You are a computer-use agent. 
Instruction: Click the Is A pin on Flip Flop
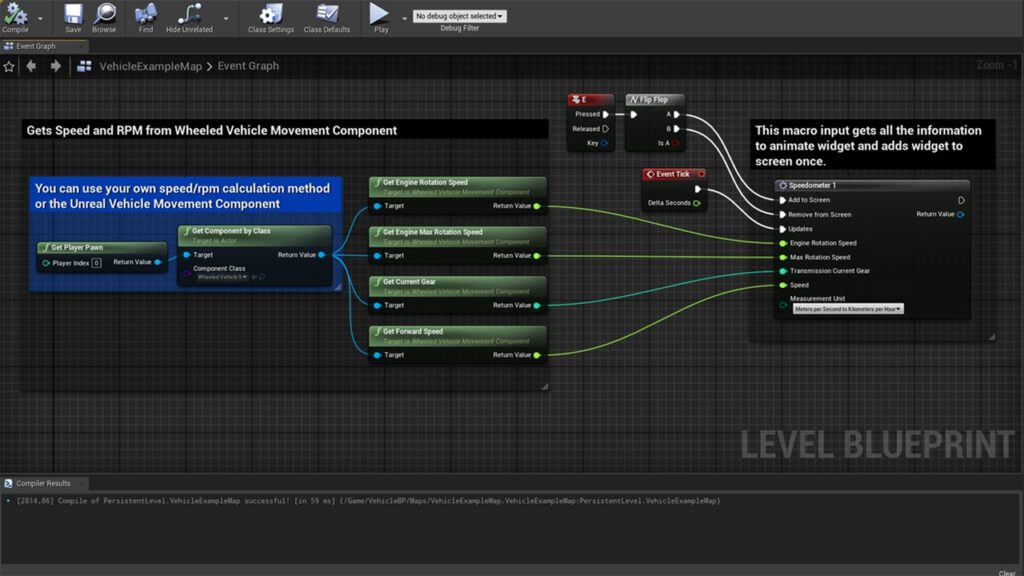click(x=676, y=143)
